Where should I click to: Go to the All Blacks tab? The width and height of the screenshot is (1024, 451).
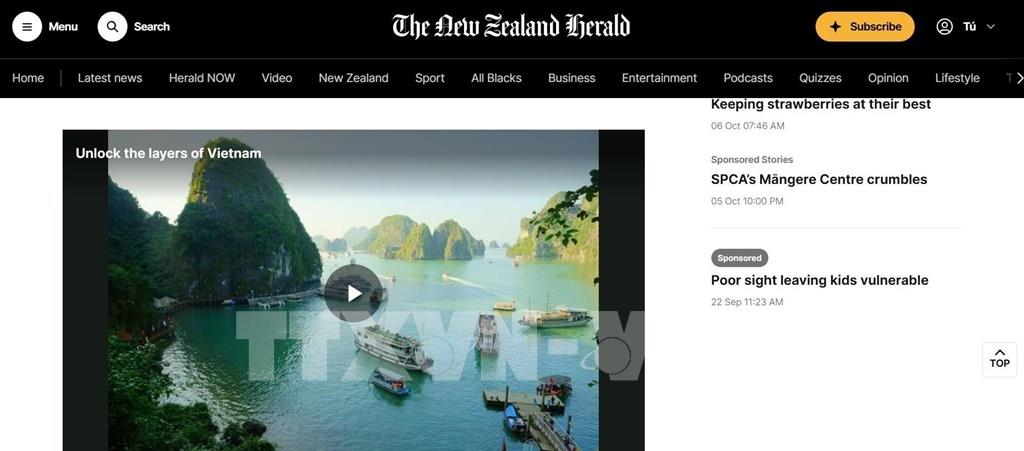(496, 78)
